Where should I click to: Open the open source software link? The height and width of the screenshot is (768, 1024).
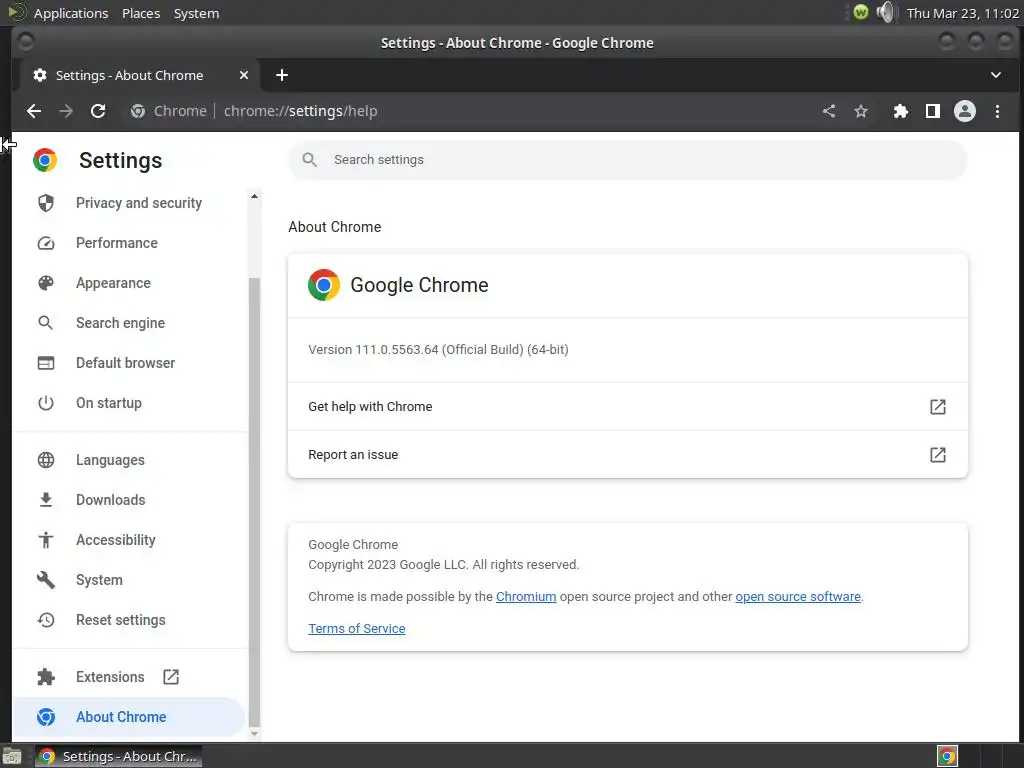798,596
